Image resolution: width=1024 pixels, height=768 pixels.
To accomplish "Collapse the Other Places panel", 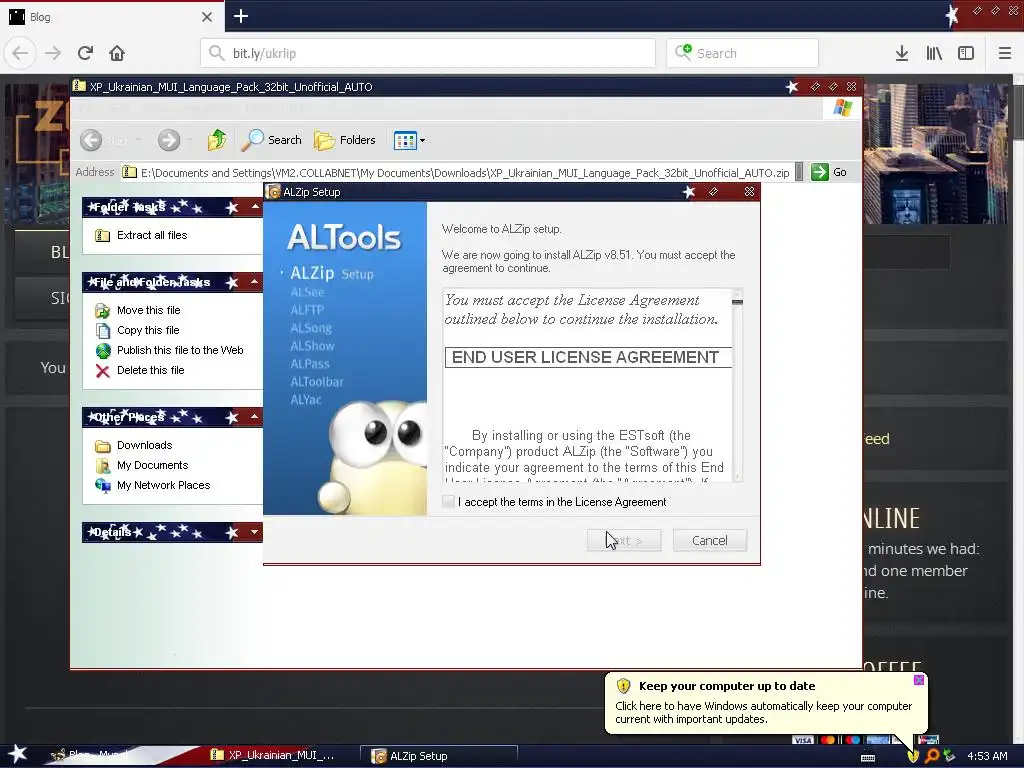I will coord(255,417).
